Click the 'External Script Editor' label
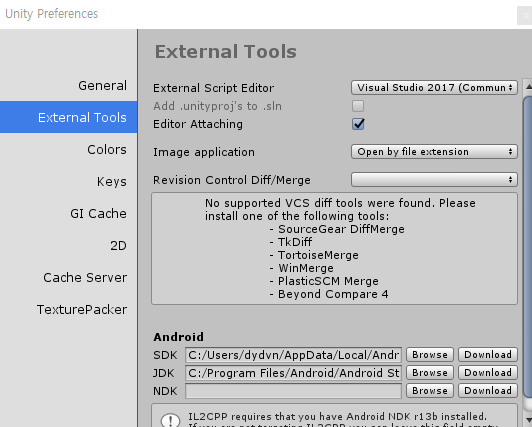Screen dimensions: 532x427 coord(213,88)
